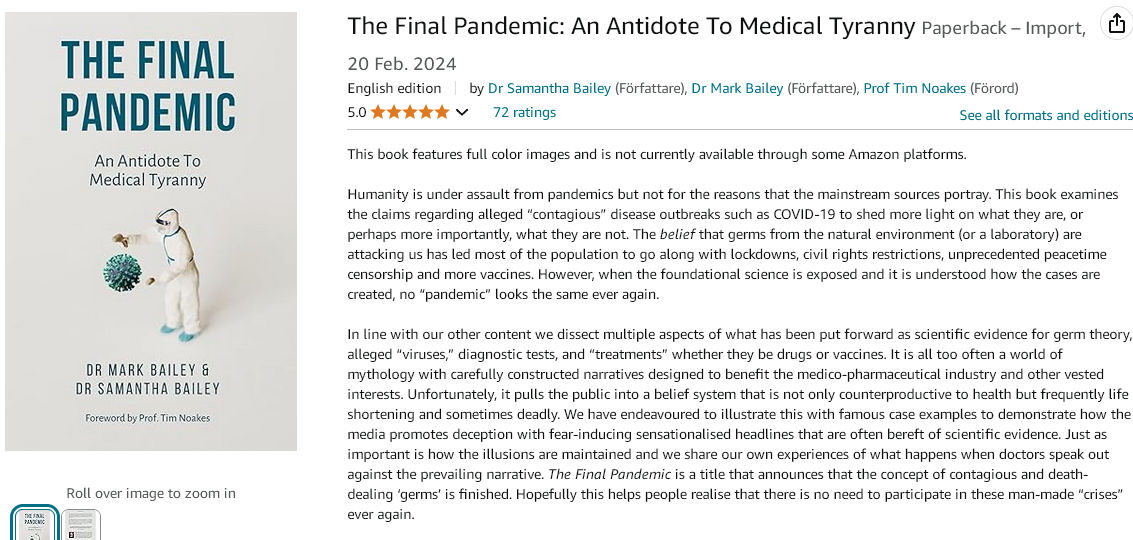Click the share icon beside the title

pos(1116,24)
